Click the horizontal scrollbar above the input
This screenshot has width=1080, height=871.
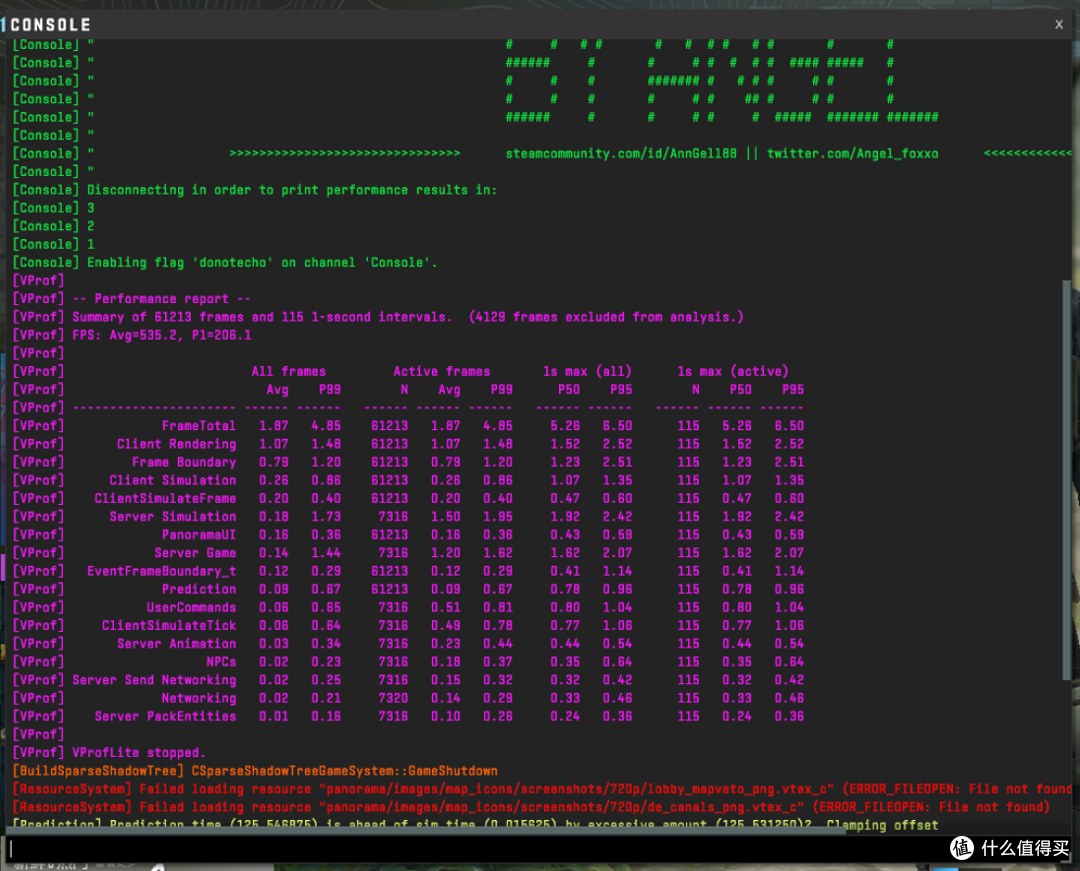click(x=426, y=831)
